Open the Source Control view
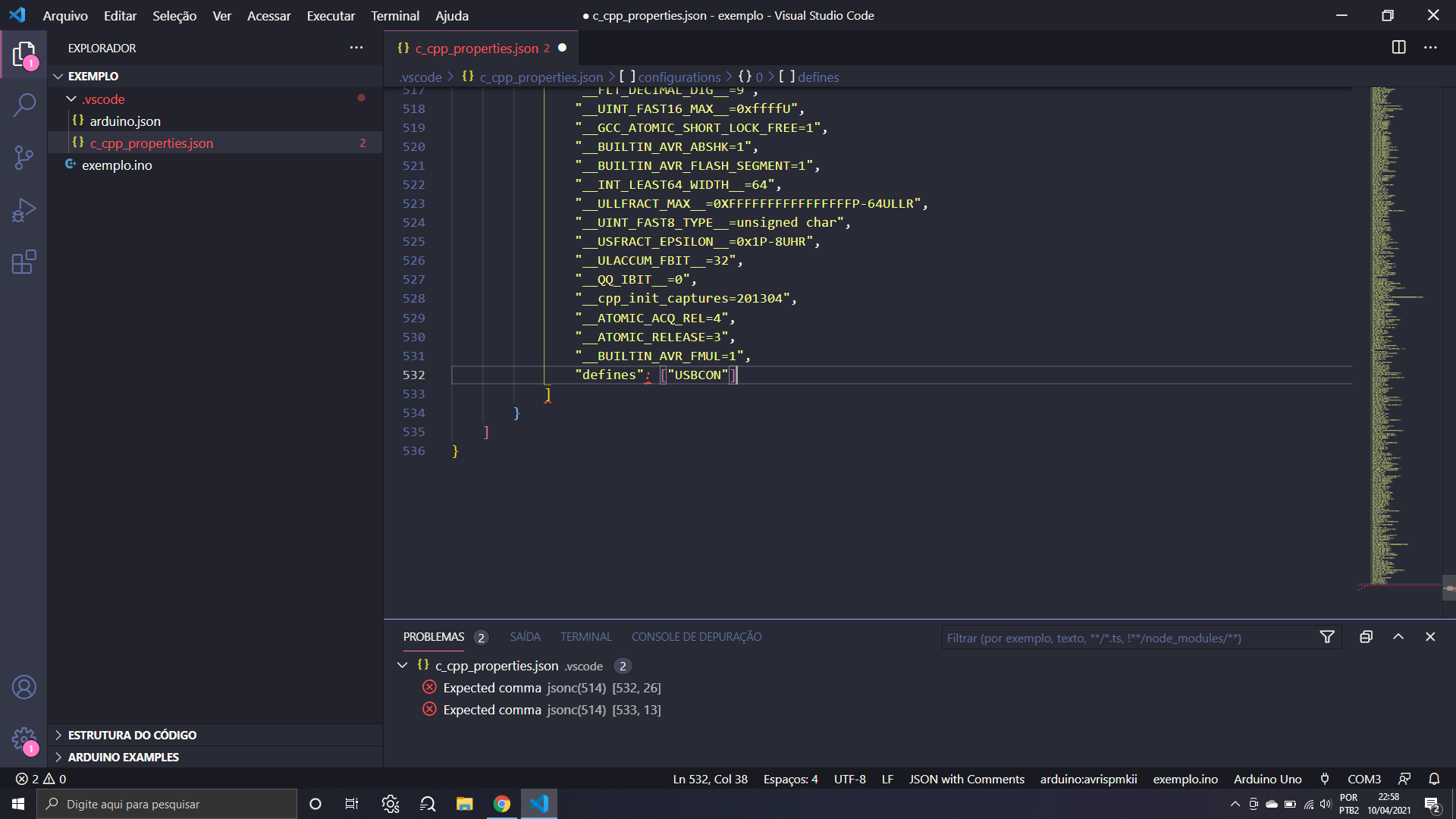The image size is (1456, 819). point(24,158)
